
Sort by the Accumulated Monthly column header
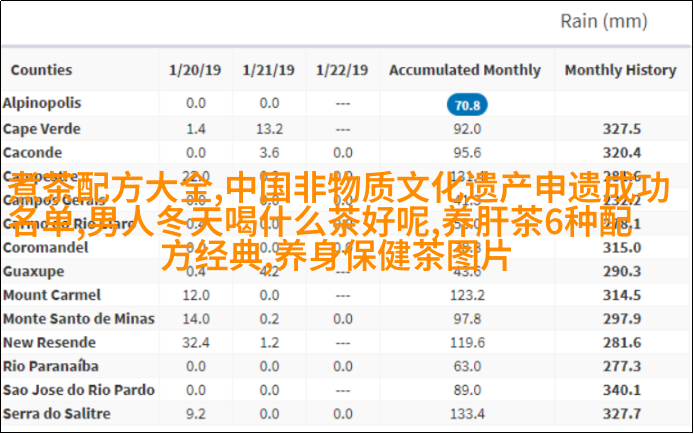(465, 70)
